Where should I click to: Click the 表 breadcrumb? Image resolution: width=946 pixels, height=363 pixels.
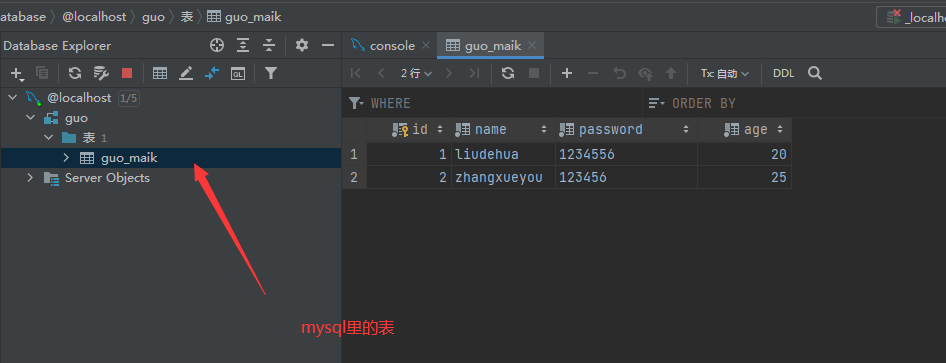pos(187,17)
